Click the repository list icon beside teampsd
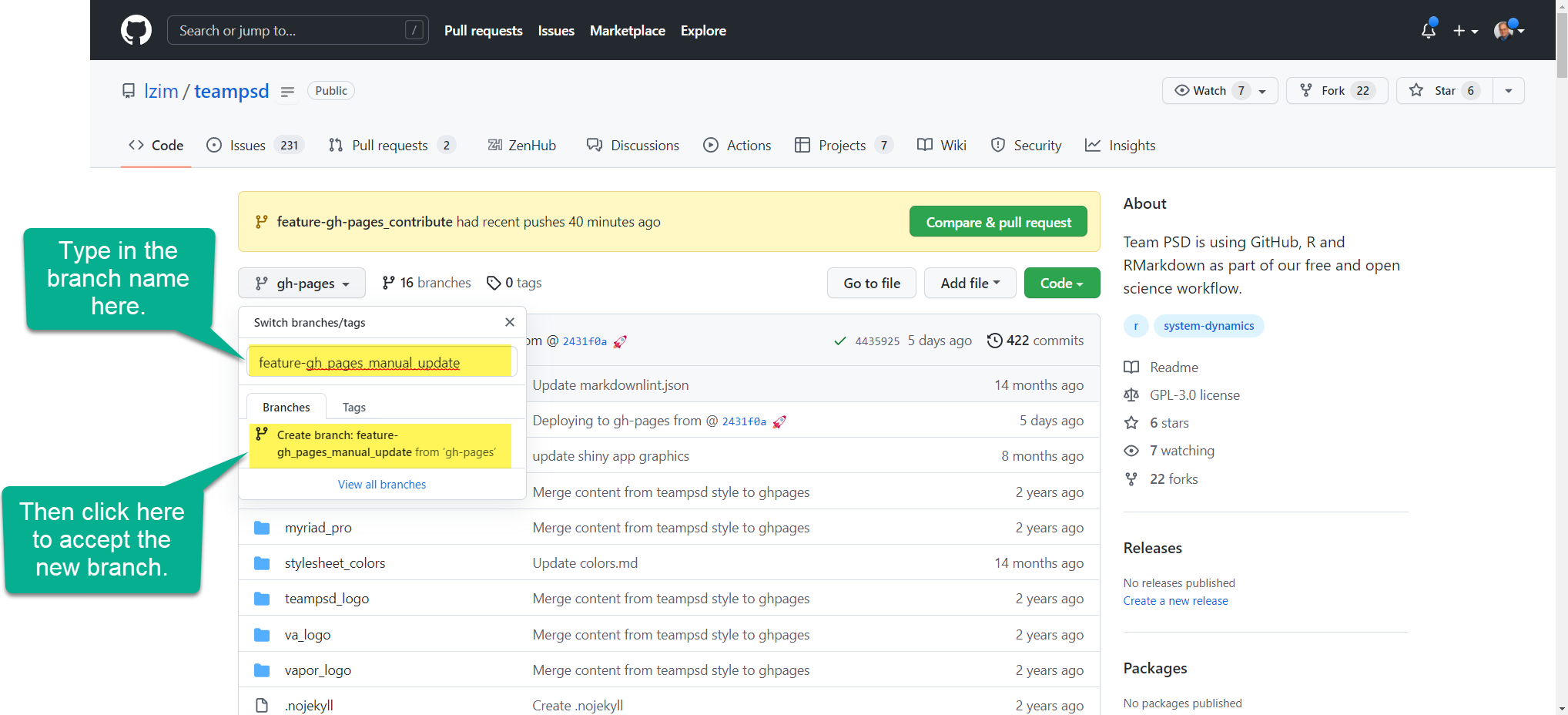Screen dimensions: 1568x715 coord(287,92)
